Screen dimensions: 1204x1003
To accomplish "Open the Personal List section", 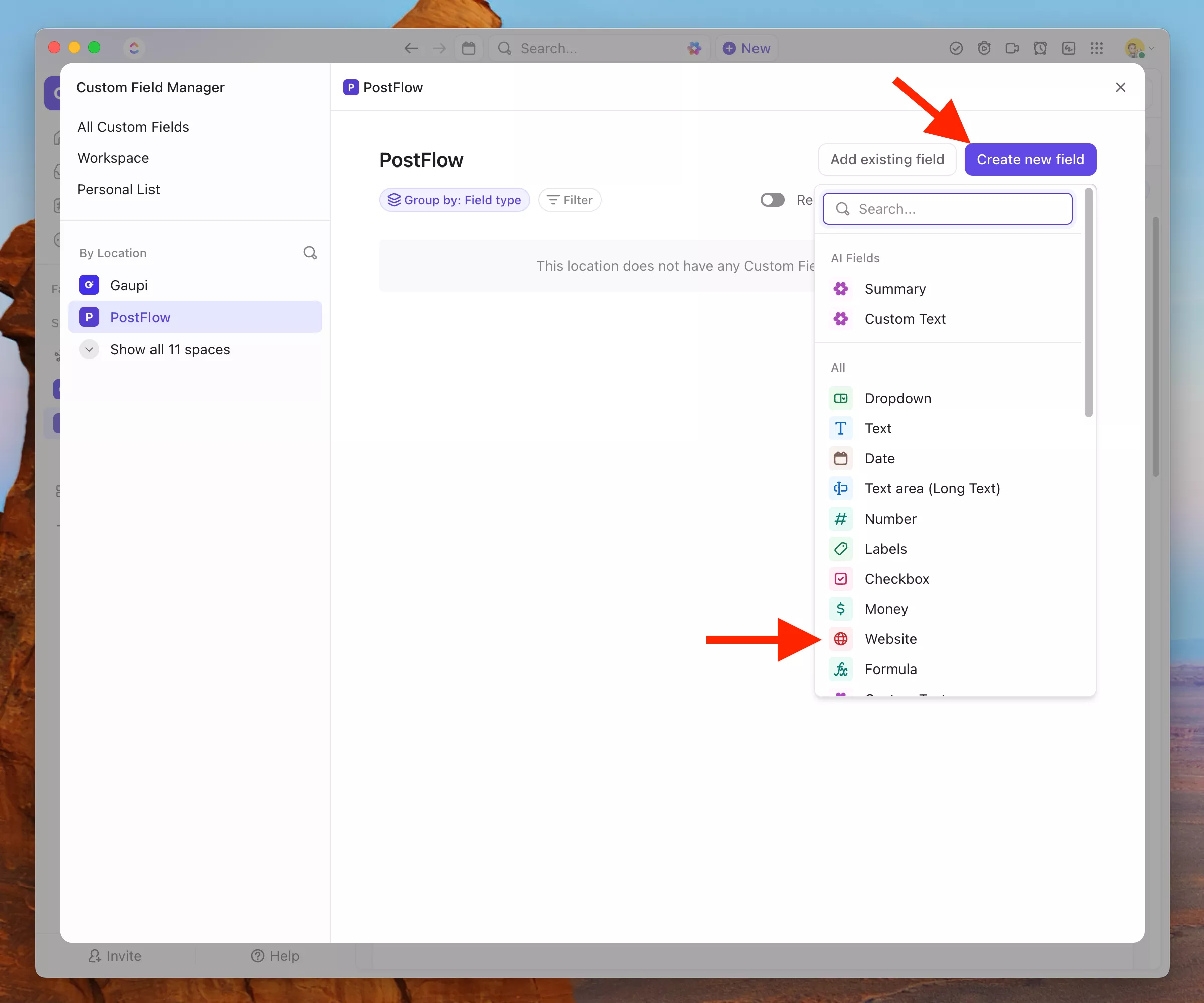I will pos(119,189).
